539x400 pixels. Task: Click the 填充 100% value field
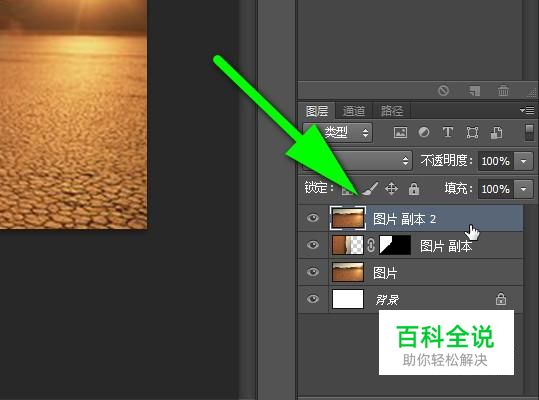[496, 189]
